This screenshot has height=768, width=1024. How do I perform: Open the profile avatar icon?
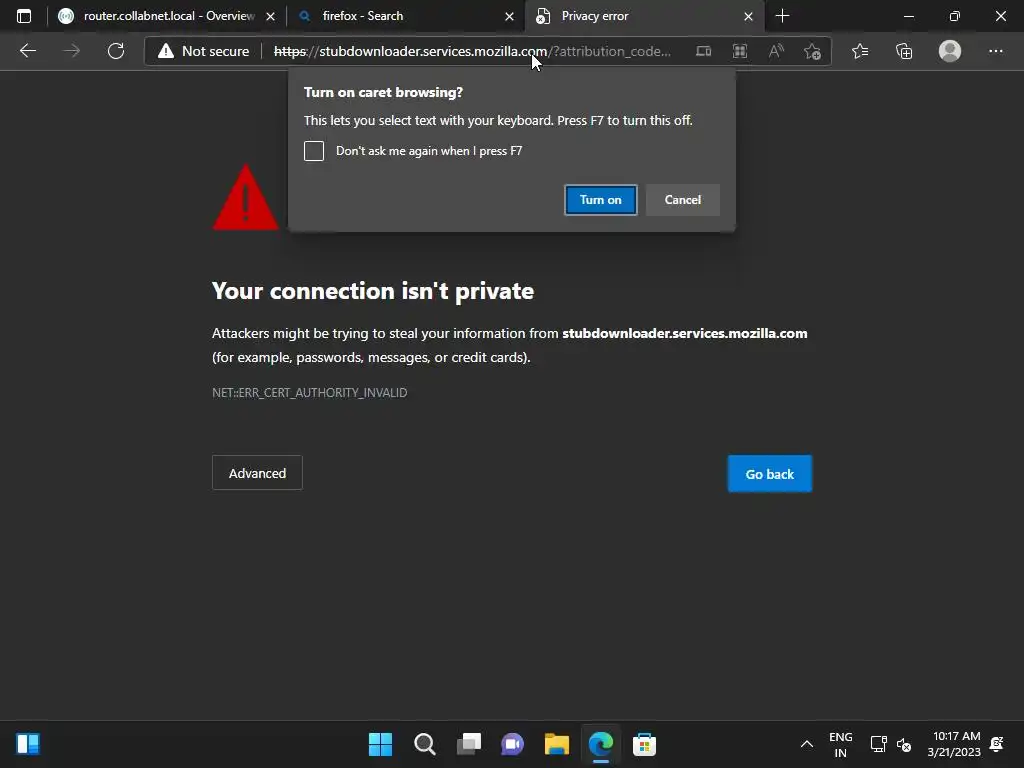point(950,51)
